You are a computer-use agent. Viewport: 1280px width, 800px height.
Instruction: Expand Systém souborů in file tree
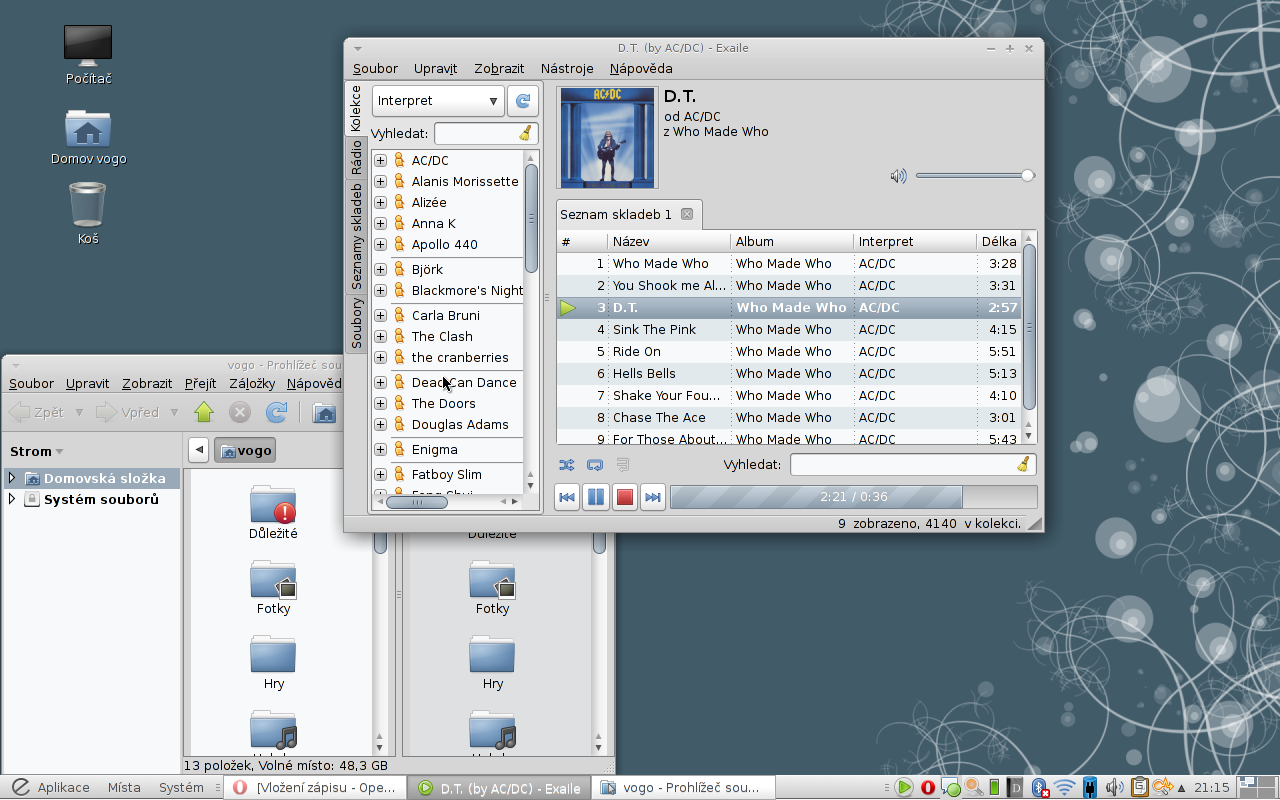coord(12,499)
